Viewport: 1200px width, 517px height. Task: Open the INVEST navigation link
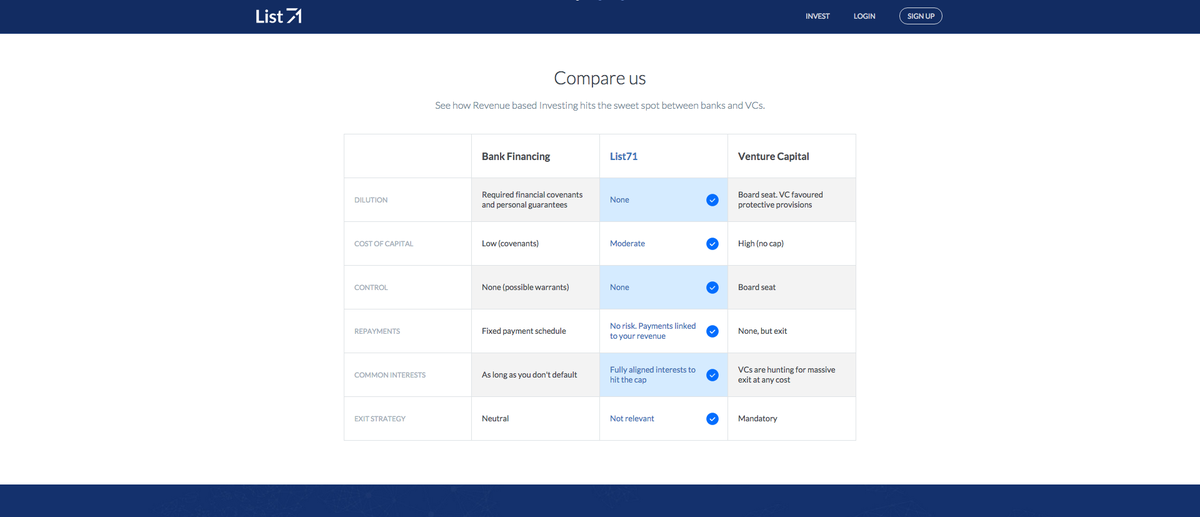tap(817, 16)
